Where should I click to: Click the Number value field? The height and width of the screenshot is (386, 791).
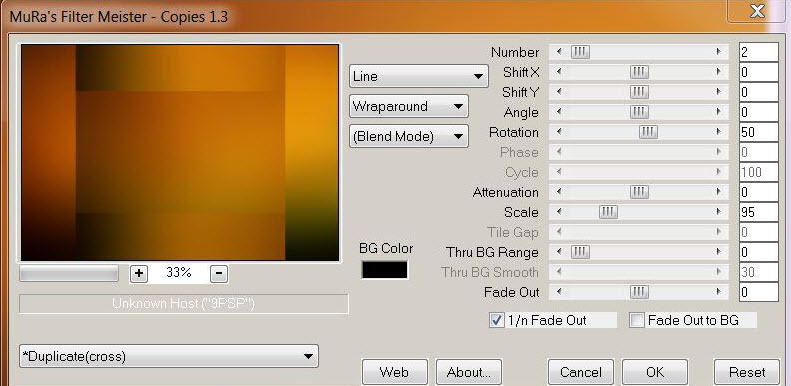[x=759, y=52]
